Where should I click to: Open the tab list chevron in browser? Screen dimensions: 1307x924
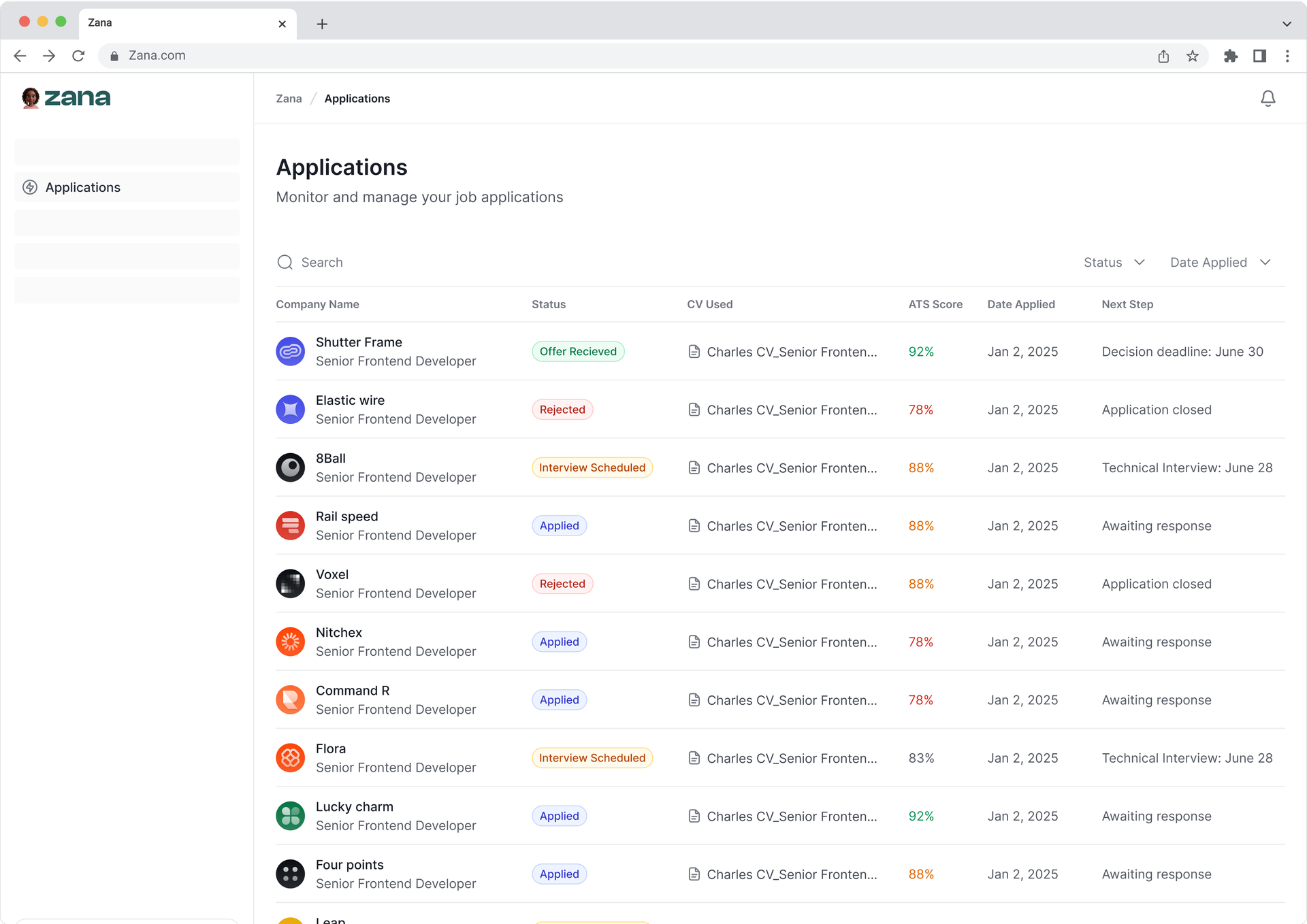coord(1287,24)
